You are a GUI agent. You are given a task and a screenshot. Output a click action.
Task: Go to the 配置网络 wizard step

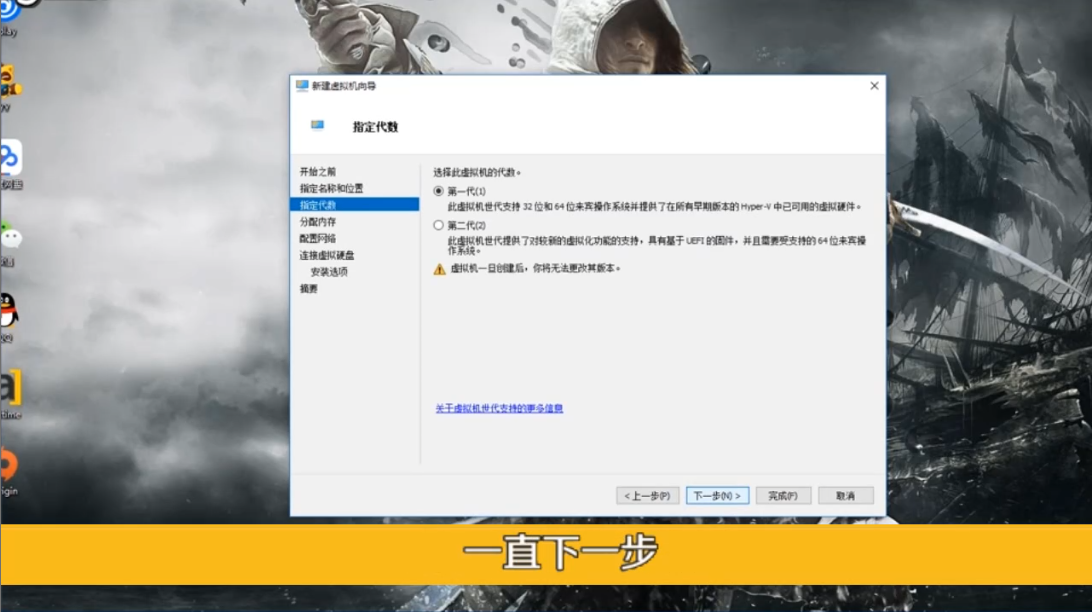(318, 238)
